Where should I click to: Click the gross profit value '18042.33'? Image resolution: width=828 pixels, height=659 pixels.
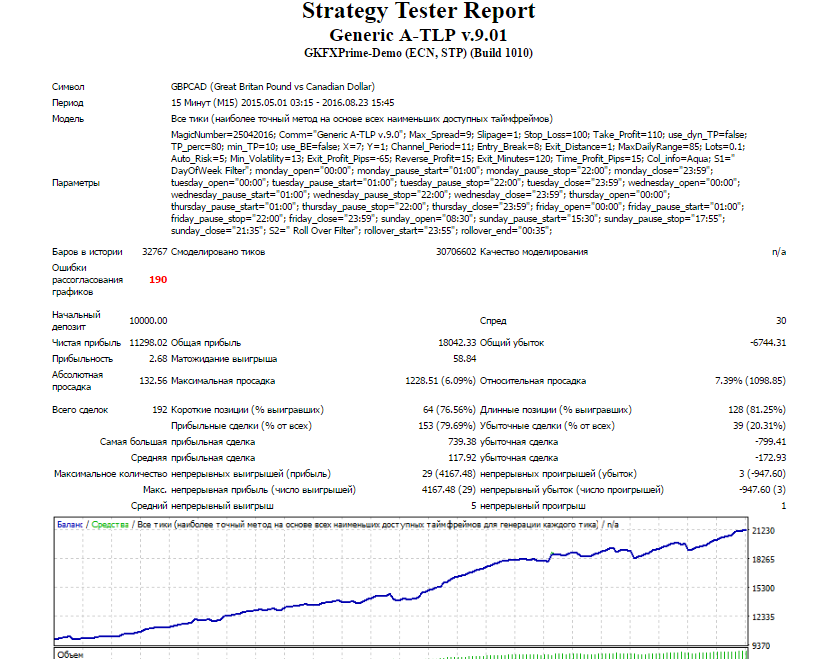457,343
